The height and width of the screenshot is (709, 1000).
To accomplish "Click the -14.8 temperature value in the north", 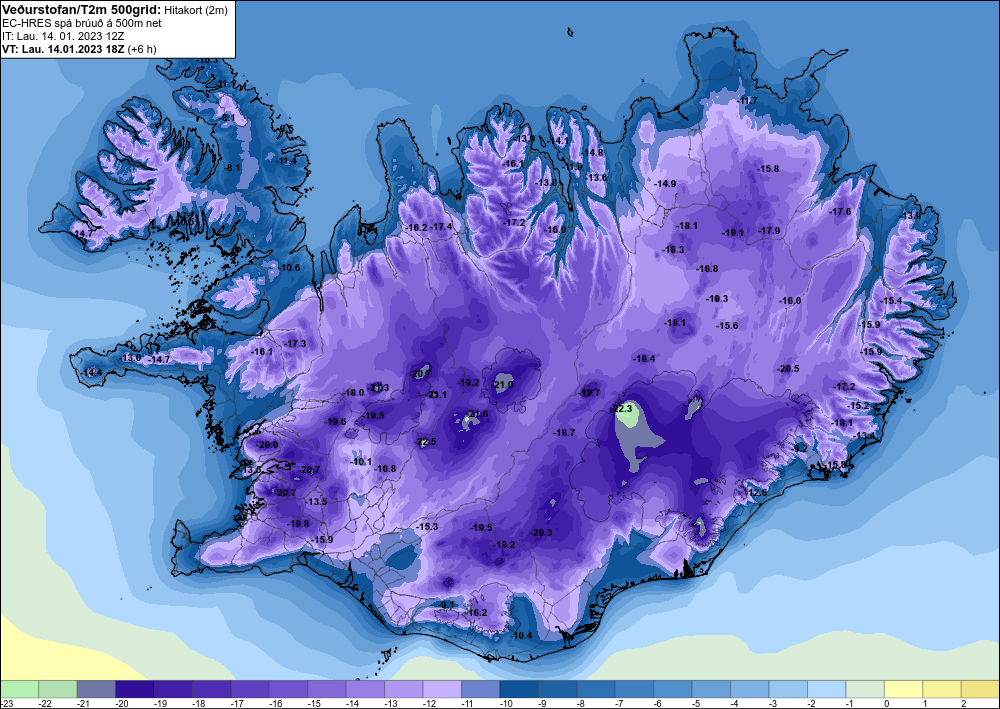I will click(x=593, y=152).
